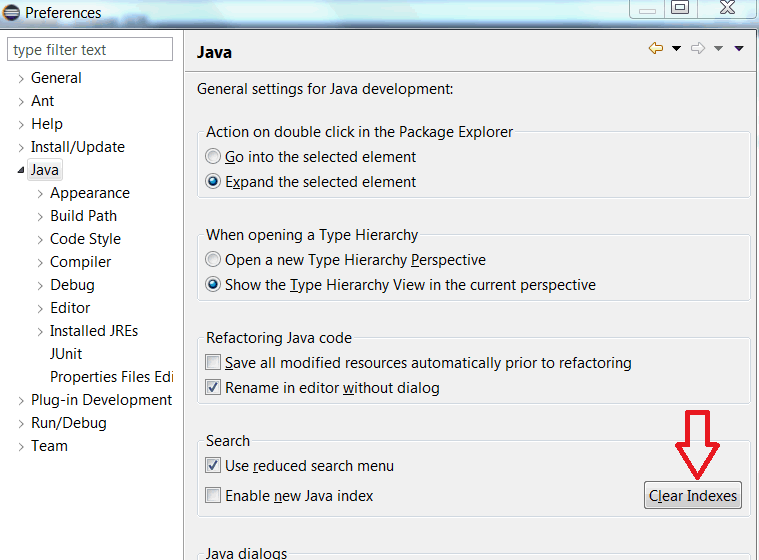Screen dimensions: 759x560
Task: Click the type filter text field
Action: coord(90,49)
